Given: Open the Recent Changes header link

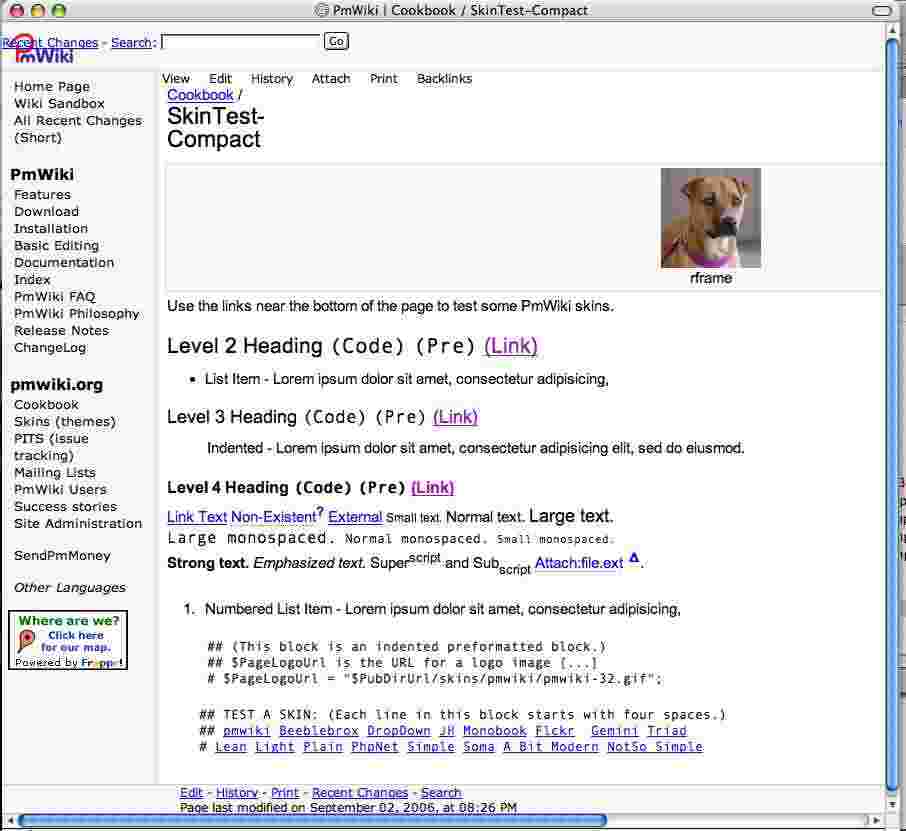Looking at the screenshot, I should point(50,42).
